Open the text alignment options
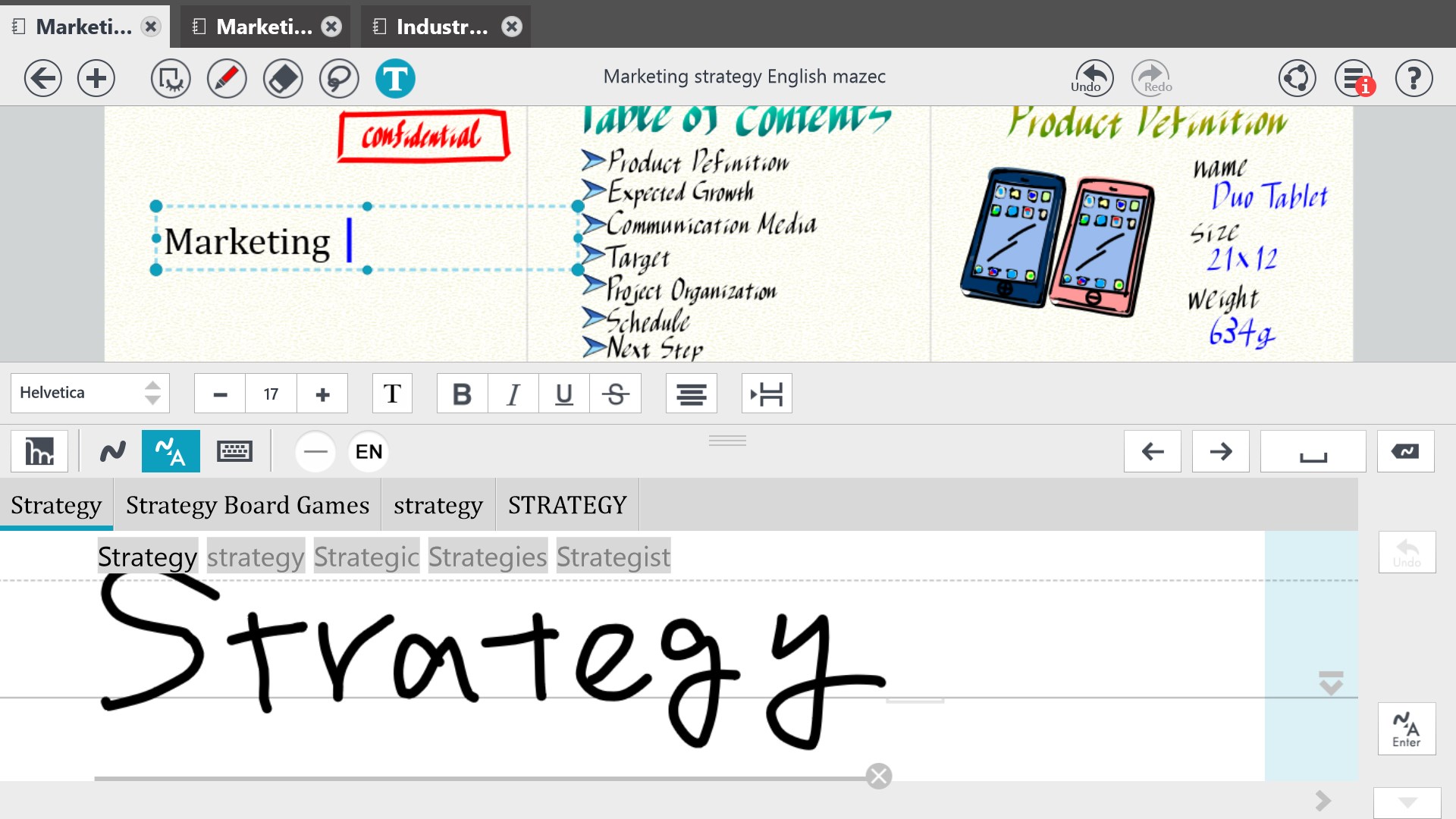This screenshot has height=819, width=1456. (x=691, y=394)
